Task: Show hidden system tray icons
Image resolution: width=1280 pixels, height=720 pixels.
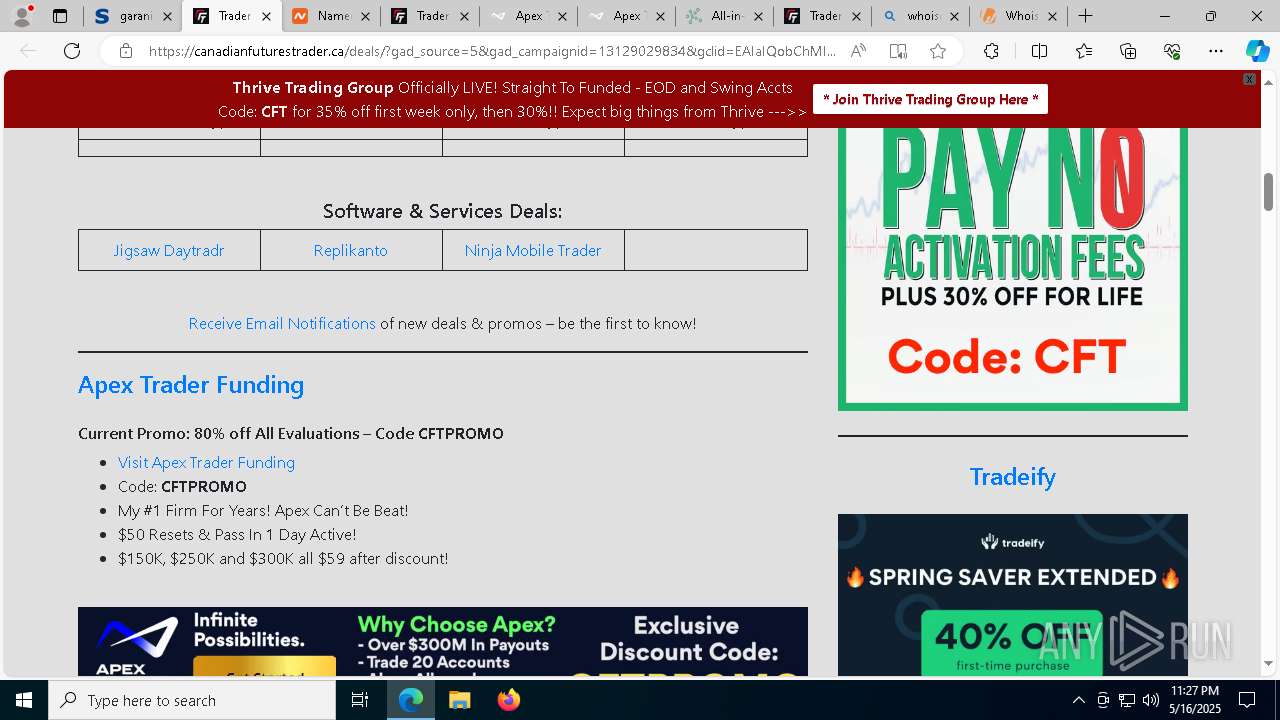Action: point(1078,700)
